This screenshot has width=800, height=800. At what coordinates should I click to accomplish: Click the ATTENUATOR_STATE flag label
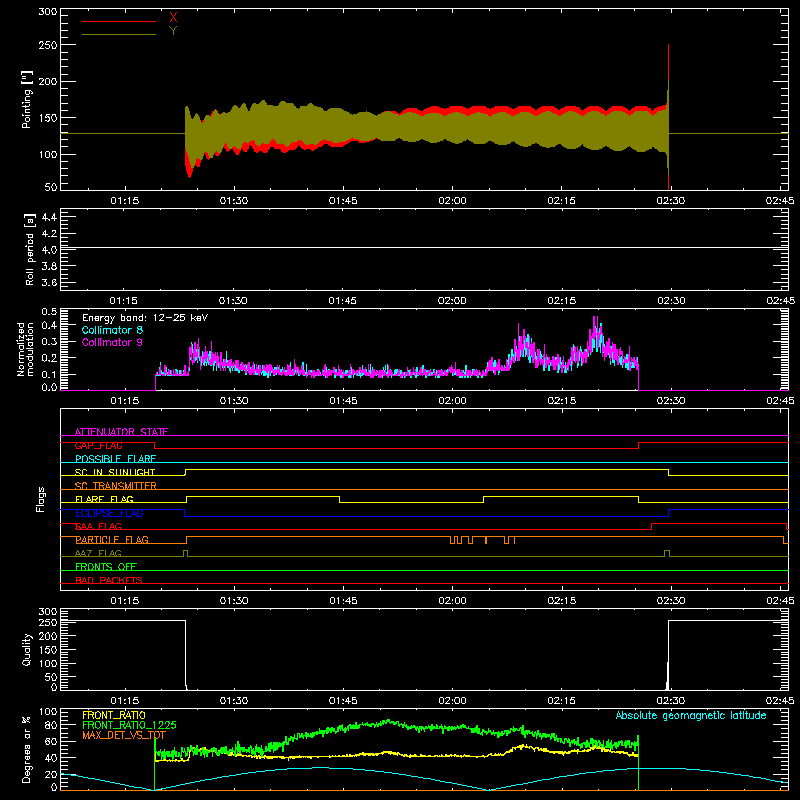(x=121, y=432)
